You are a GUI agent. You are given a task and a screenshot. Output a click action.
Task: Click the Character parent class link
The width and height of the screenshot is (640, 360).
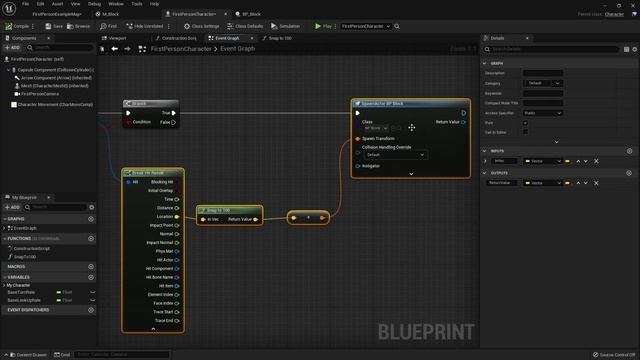pyautogui.click(x=614, y=14)
